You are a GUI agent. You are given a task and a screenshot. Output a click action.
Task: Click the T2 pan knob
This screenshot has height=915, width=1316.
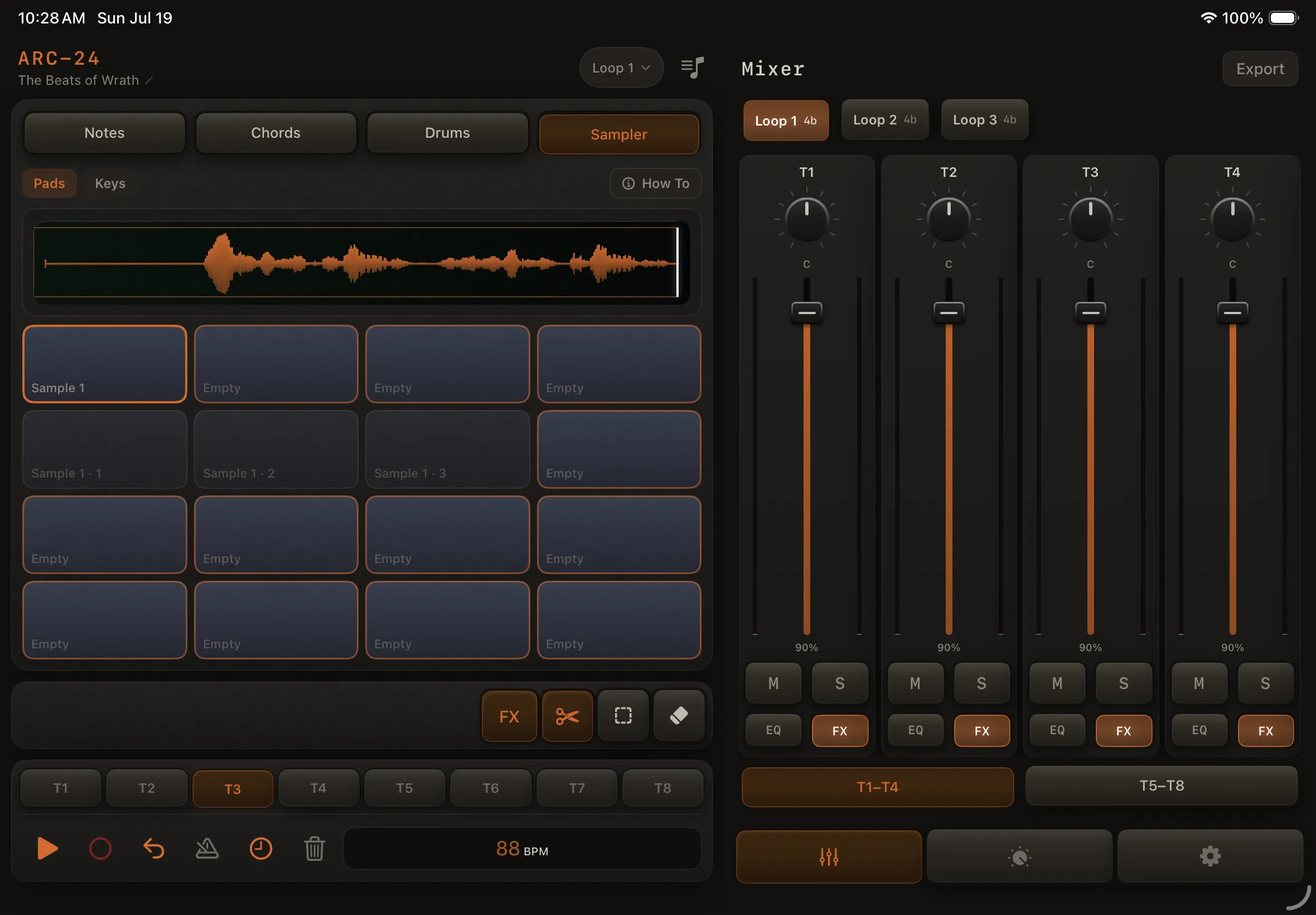tap(948, 219)
